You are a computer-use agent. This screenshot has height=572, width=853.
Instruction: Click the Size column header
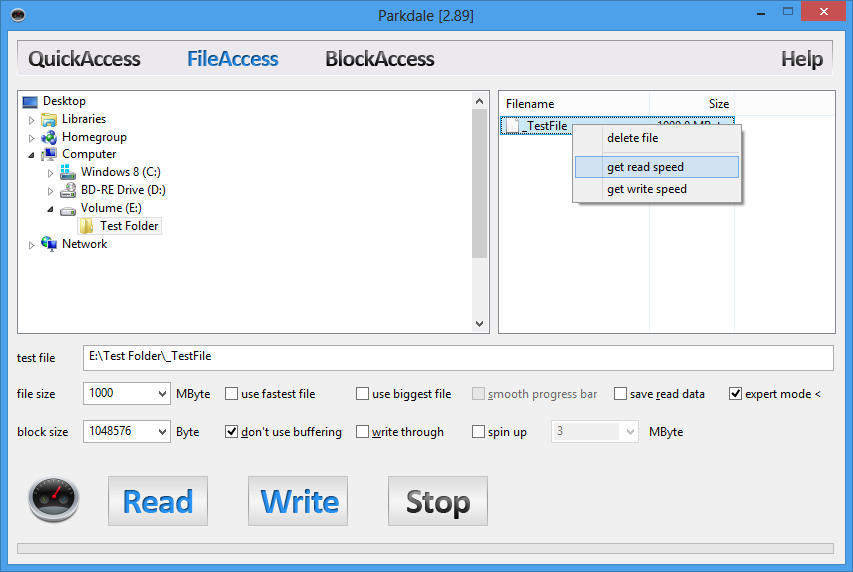pyautogui.click(x=692, y=104)
